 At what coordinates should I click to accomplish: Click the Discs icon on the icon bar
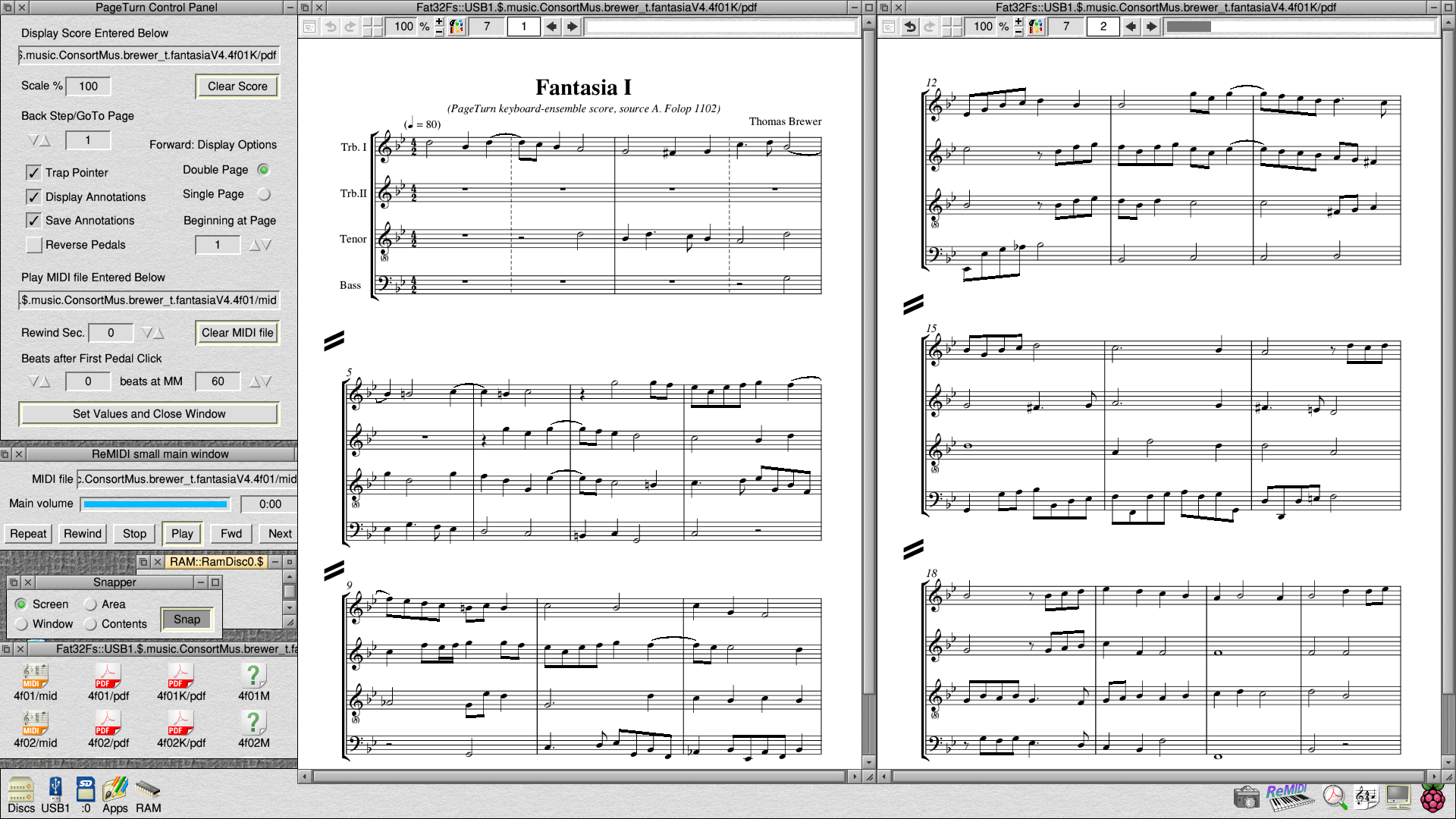pyautogui.click(x=21, y=794)
